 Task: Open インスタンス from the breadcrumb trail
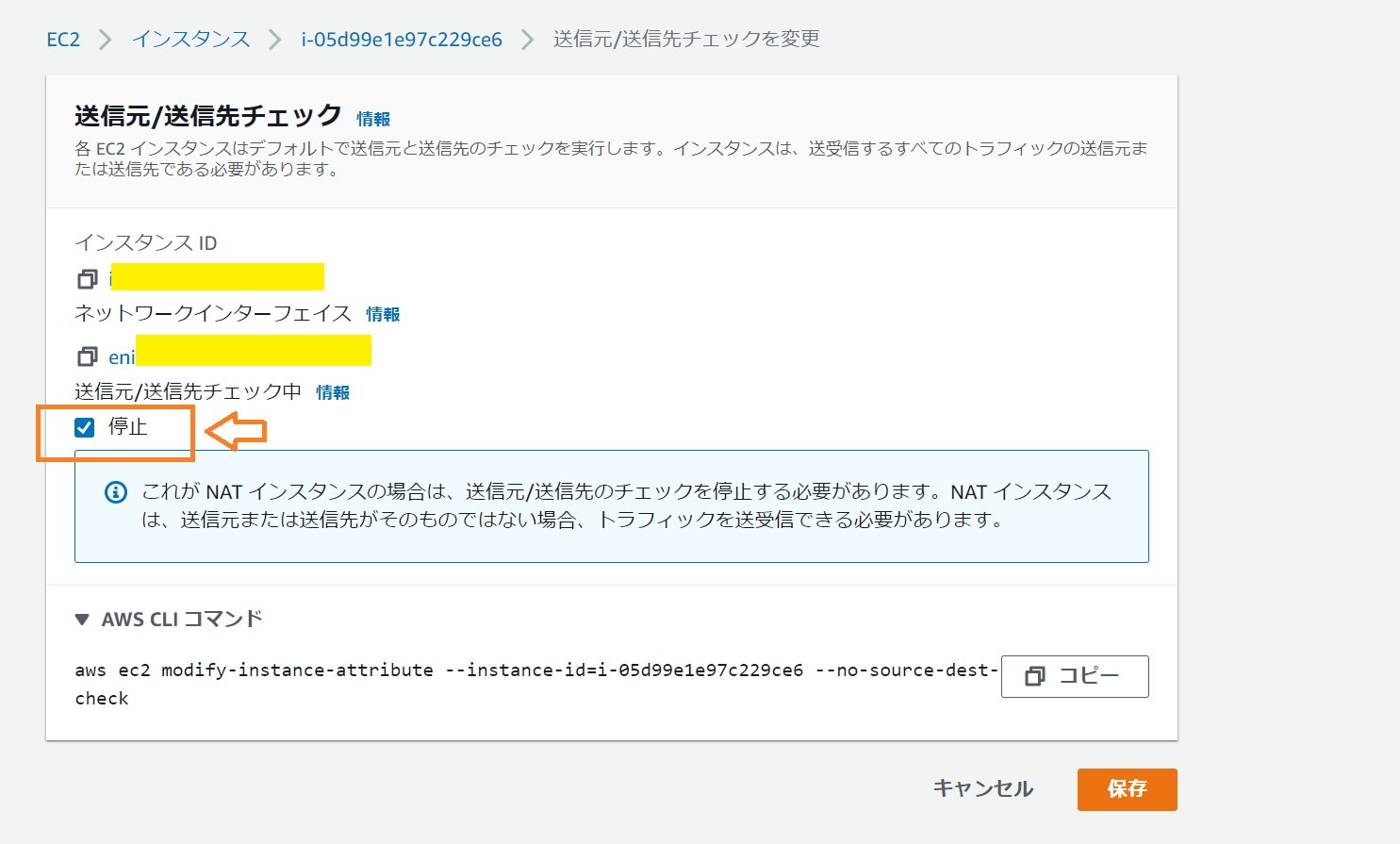190,39
